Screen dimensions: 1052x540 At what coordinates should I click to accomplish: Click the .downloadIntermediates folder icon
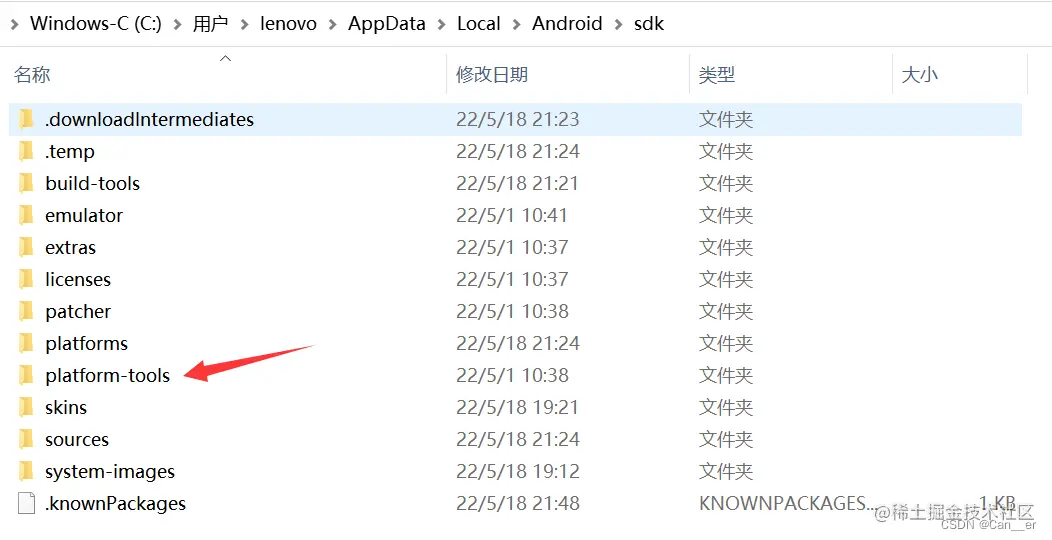click(26, 119)
